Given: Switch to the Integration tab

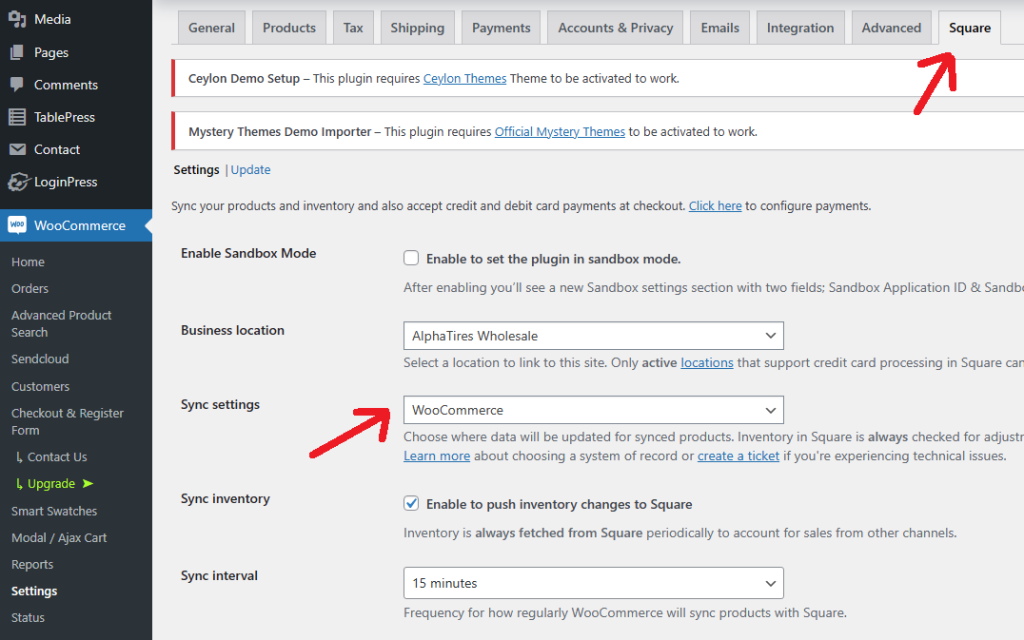Looking at the screenshot, I should pos(800,28).
